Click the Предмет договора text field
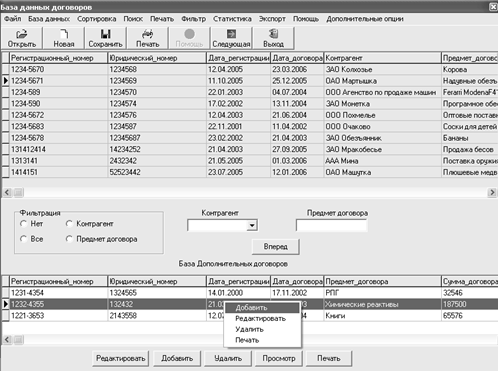498x371 pixels. coord(331,226)
